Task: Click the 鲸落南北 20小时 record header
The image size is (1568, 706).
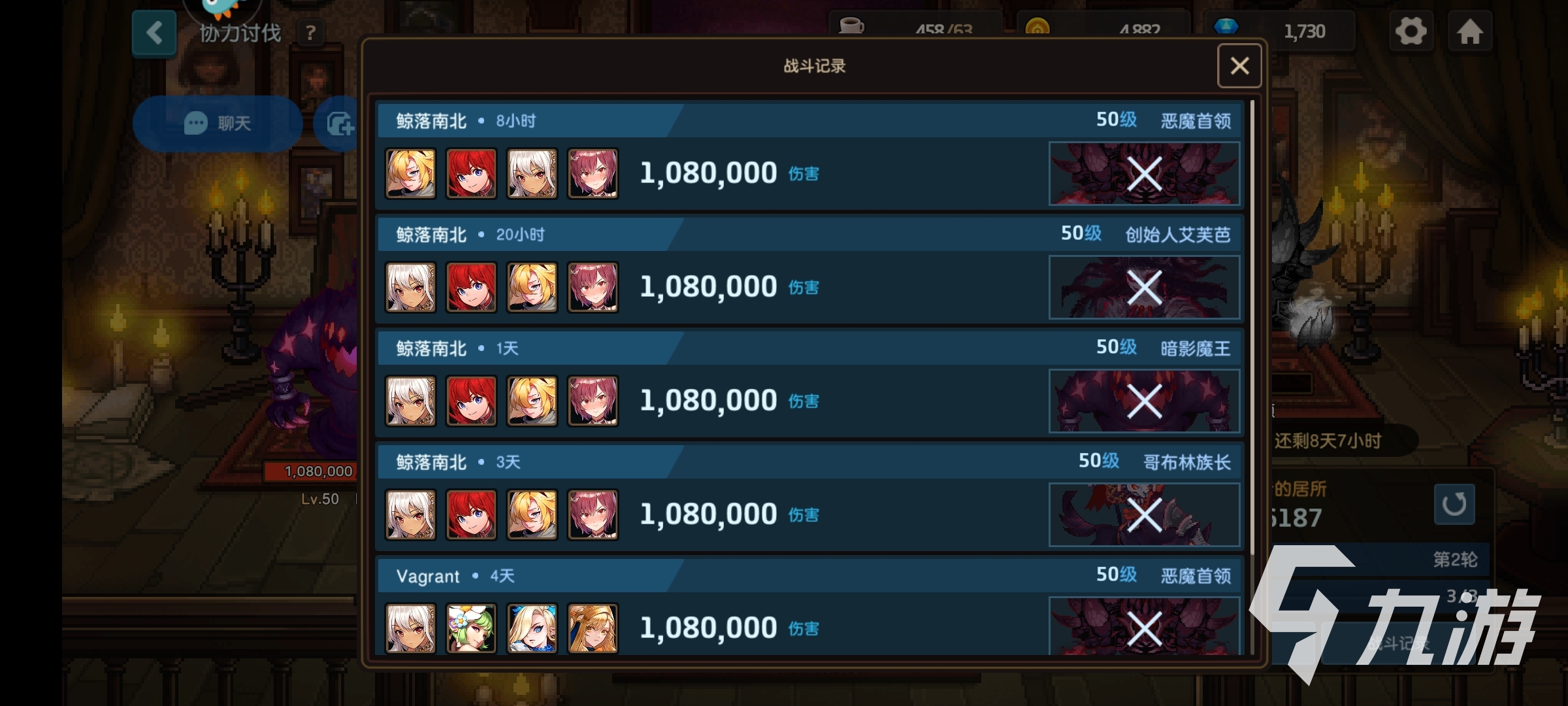Action: coord(810,234)
